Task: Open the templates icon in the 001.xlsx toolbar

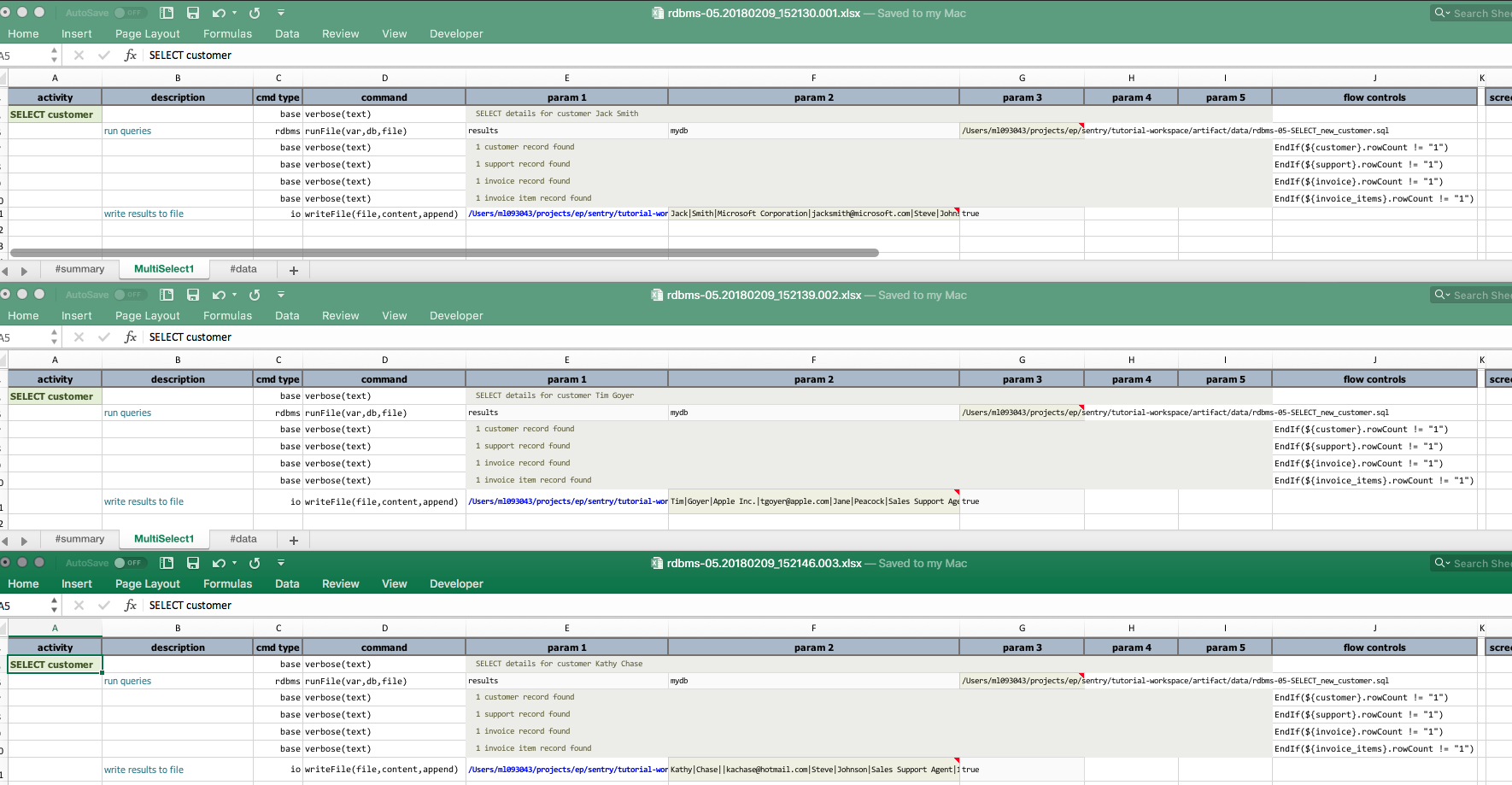Action: (x=167, y=13)
